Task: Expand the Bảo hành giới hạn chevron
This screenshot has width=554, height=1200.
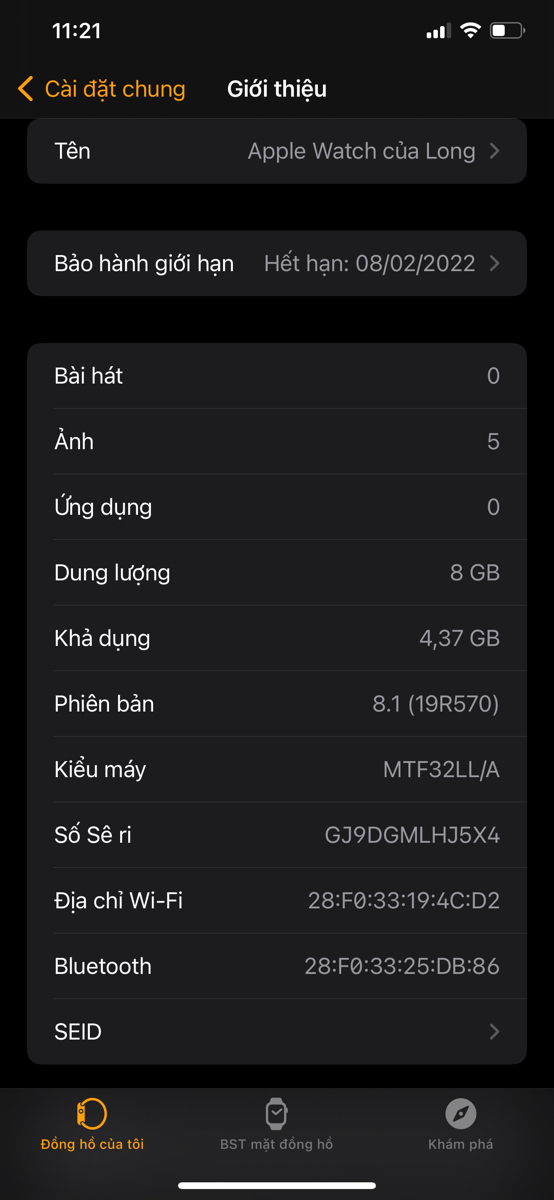Action: click(x=495, y=264)
